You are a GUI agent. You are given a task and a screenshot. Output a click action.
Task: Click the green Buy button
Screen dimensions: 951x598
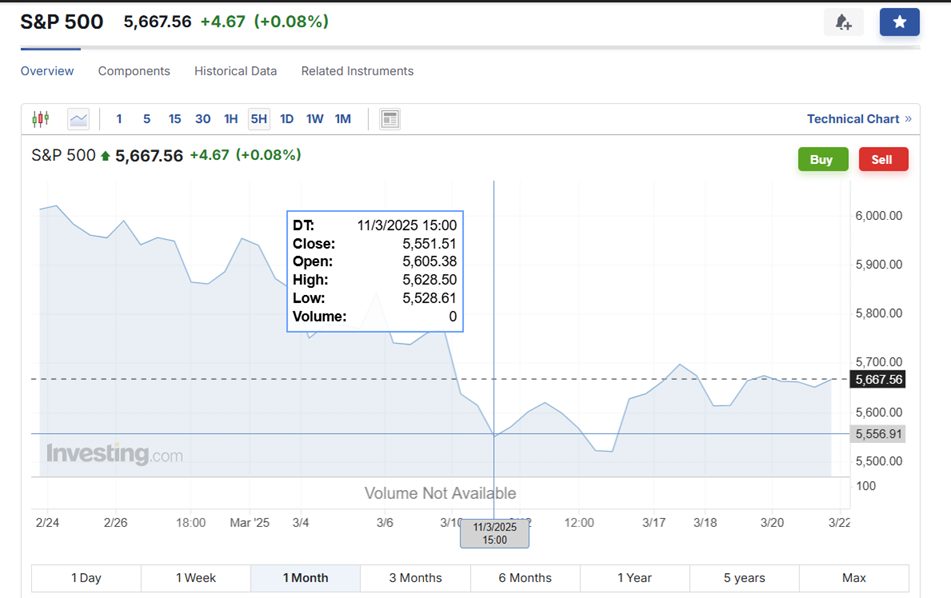(822, 160)
